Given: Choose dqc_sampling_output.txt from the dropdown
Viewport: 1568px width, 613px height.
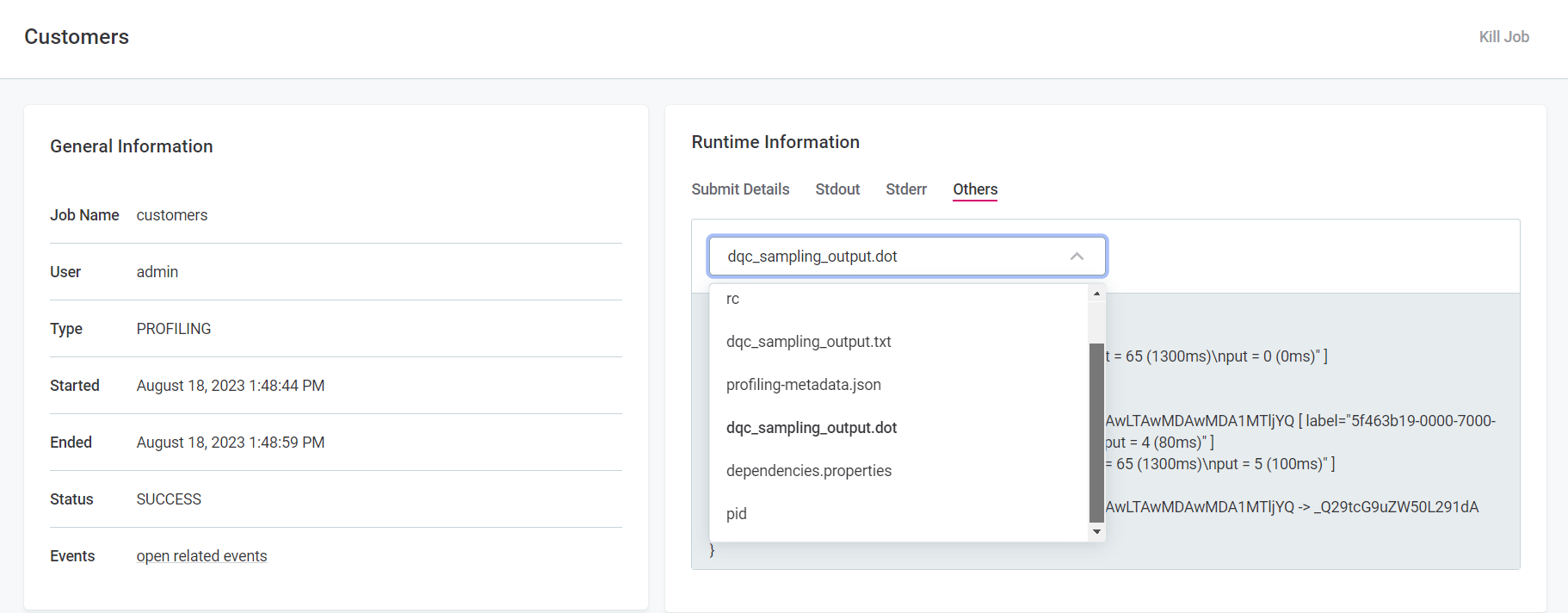Looking at the screenshot, I should click(x=808, y=342).
